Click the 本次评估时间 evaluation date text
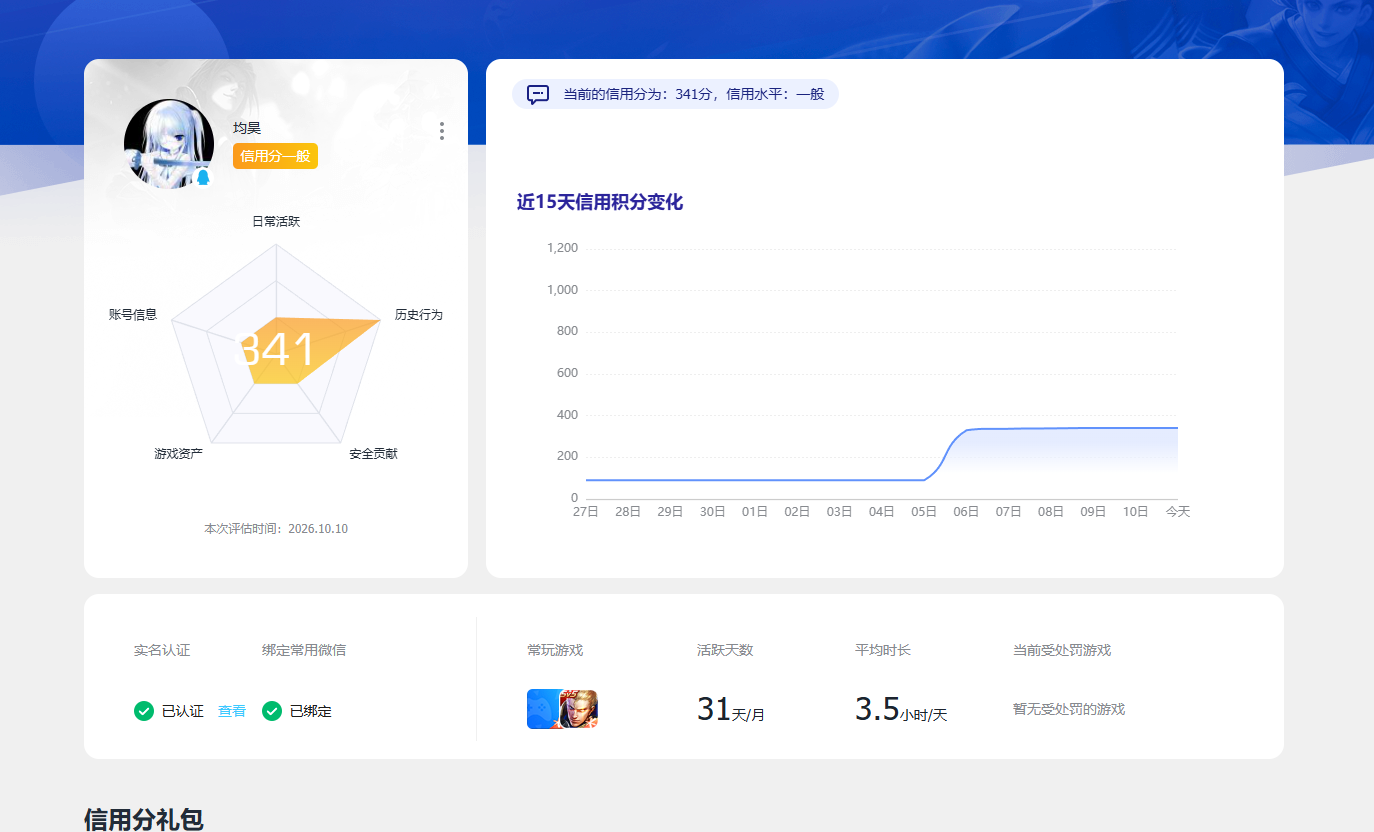Screen dimensions: 1374x832 pos(276,528)
